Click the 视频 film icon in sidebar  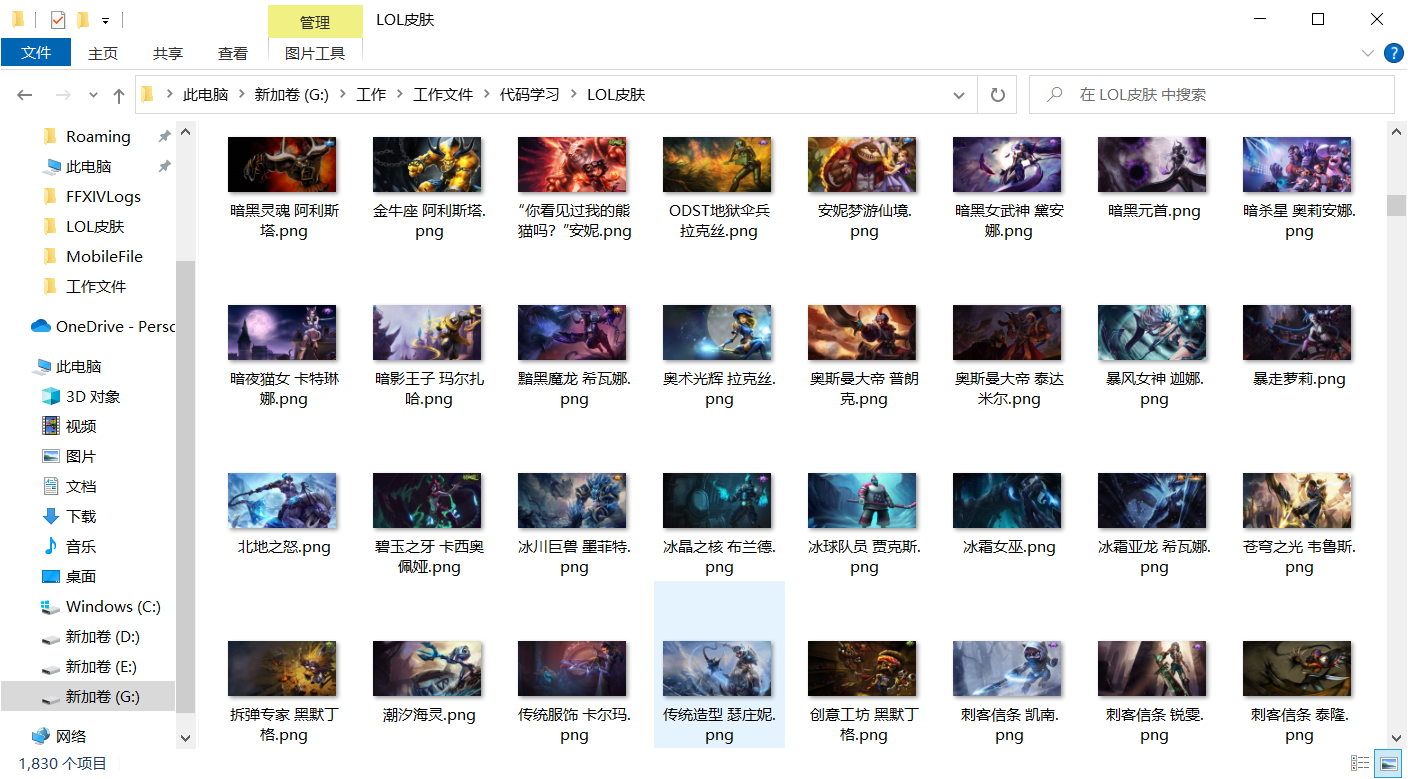tap(51, 427)
